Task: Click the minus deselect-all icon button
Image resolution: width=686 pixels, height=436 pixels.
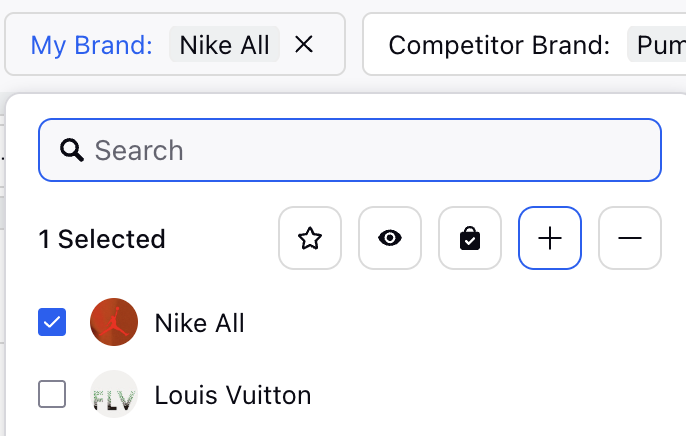Action: [630, 238]
